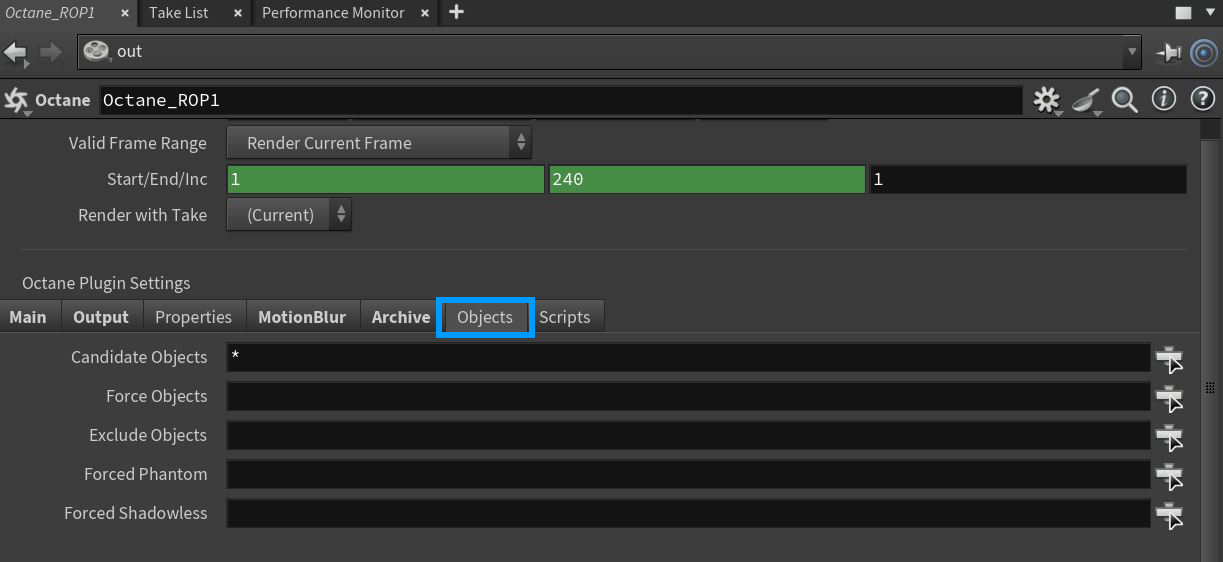Close the Performance Monitor pane tab
Image resolution: width=1223 pixels, height=562 pixels.
pos(426,14)
